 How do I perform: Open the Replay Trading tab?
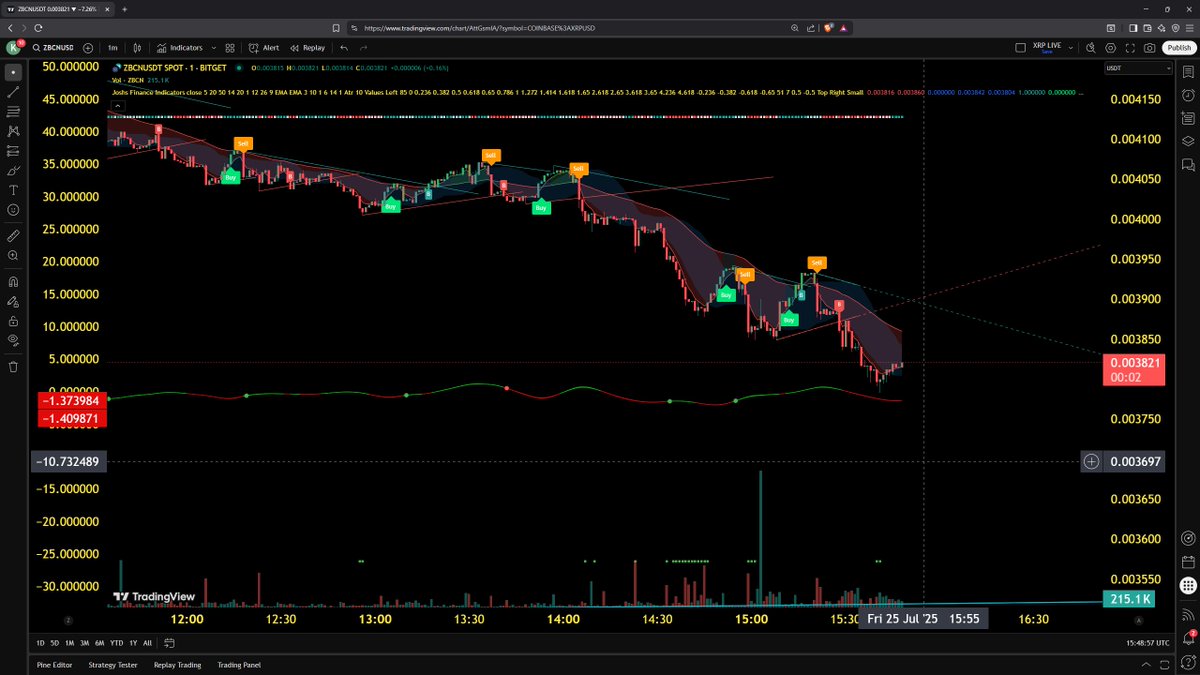click(177, 664)
